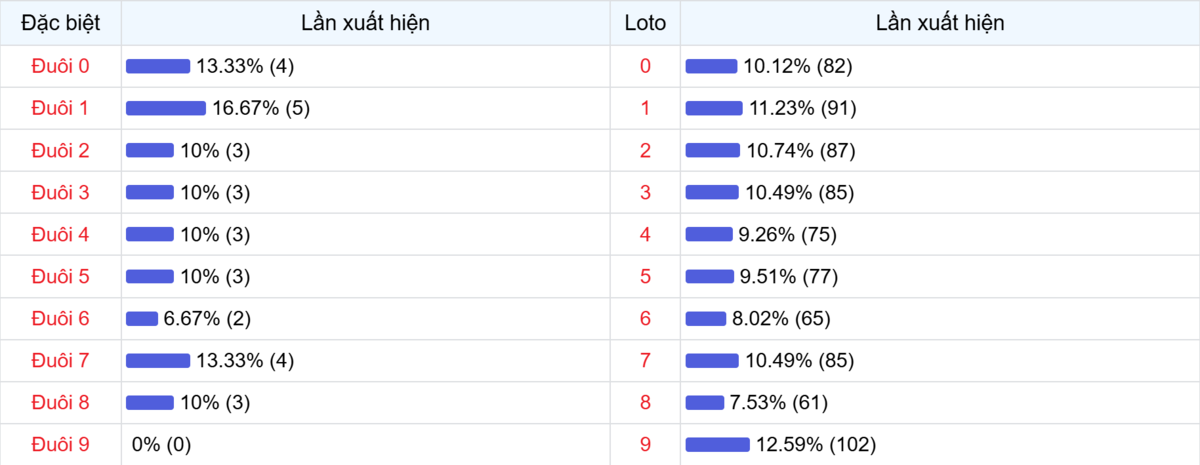Click the 'Loto' column header
The width and height of the screenshot is (1200, 465).
click(x=645, y=23)
